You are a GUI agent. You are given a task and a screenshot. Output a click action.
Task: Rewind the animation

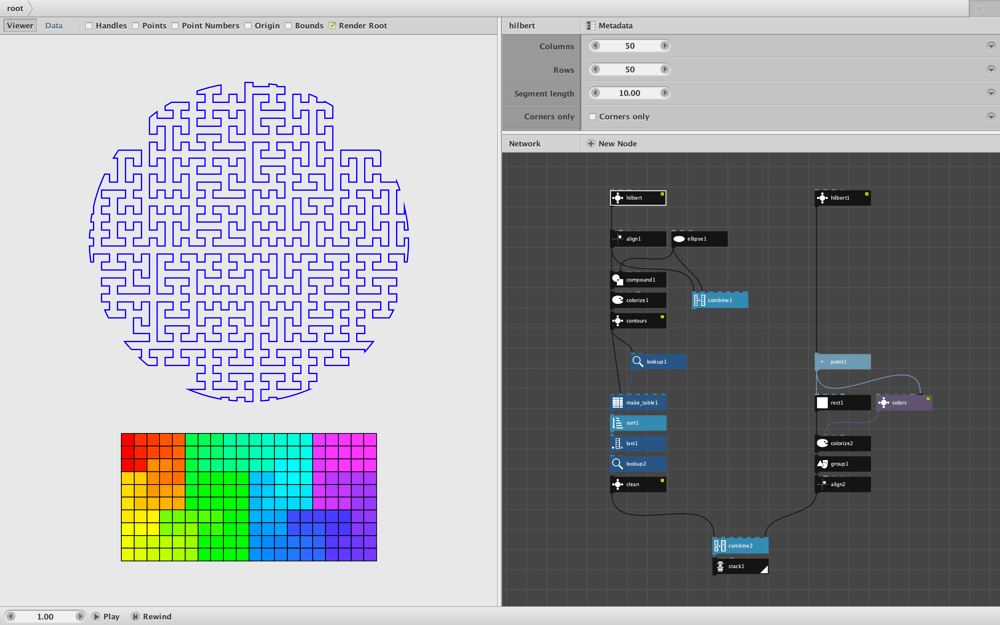pyautogui.click(x=151, y=617)
